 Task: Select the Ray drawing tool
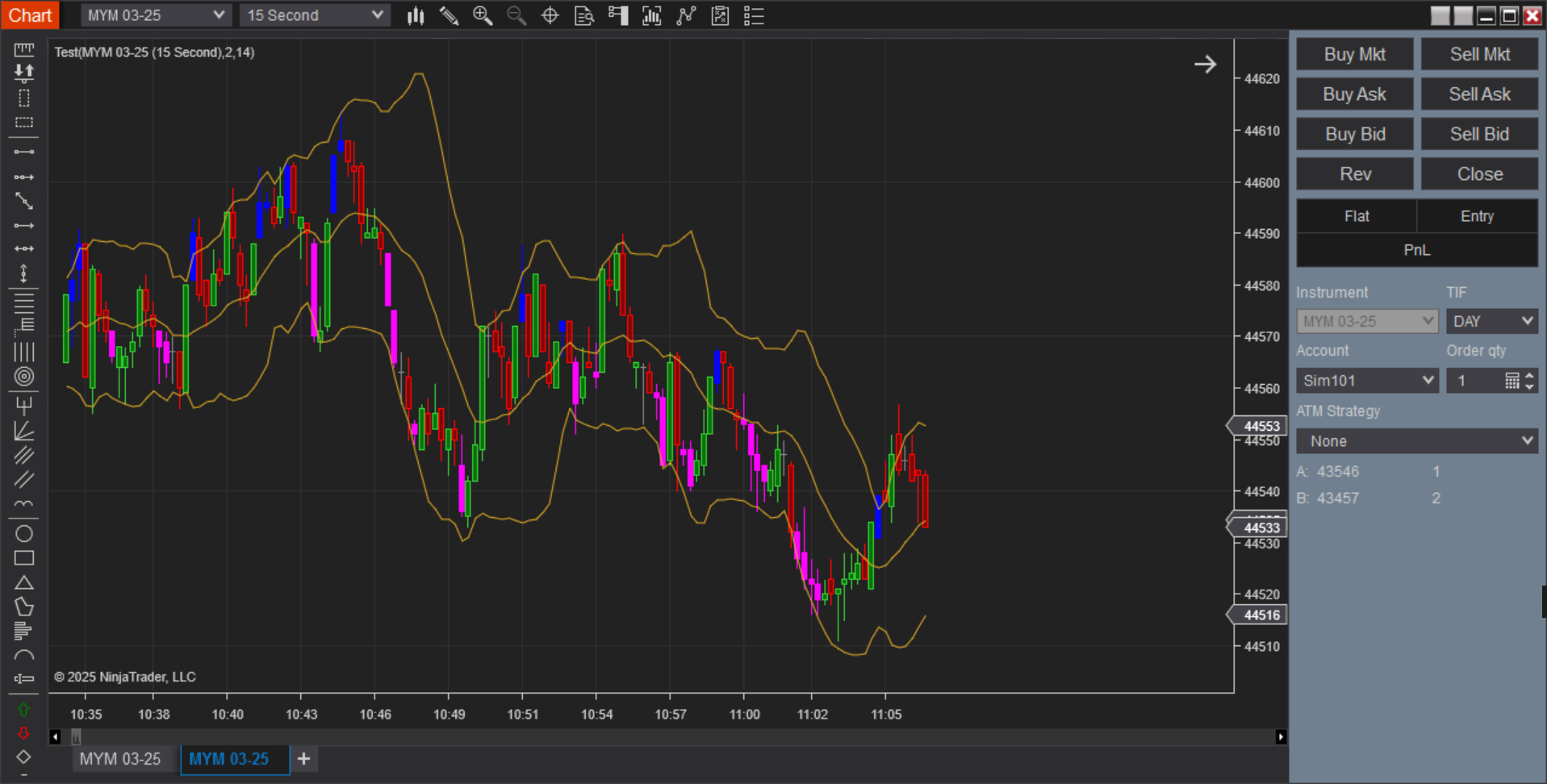24,177
